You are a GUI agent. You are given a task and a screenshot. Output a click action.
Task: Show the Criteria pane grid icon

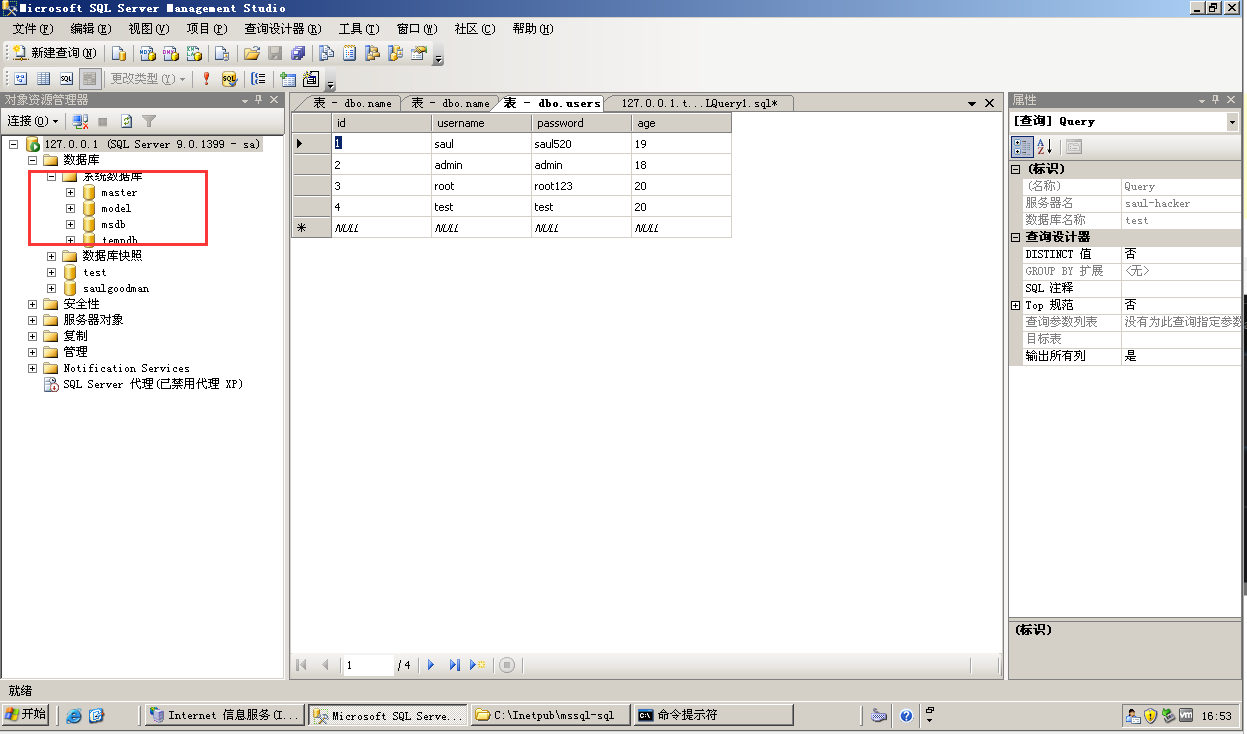[43, 79]
